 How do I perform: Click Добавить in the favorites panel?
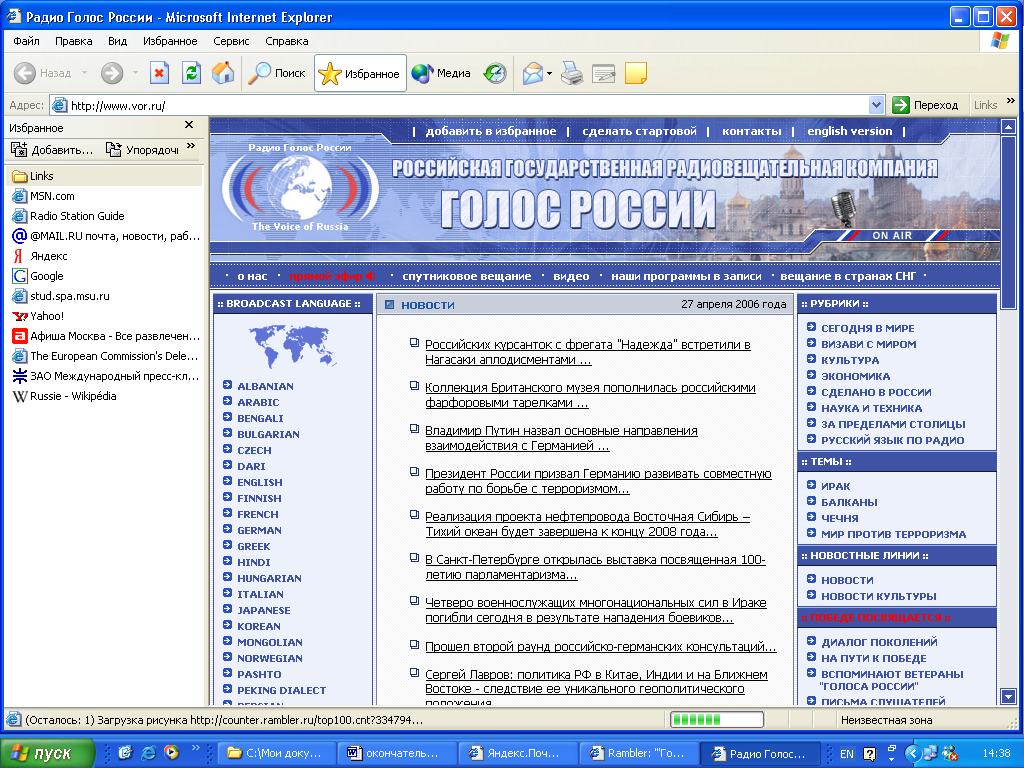coord(52,150)
